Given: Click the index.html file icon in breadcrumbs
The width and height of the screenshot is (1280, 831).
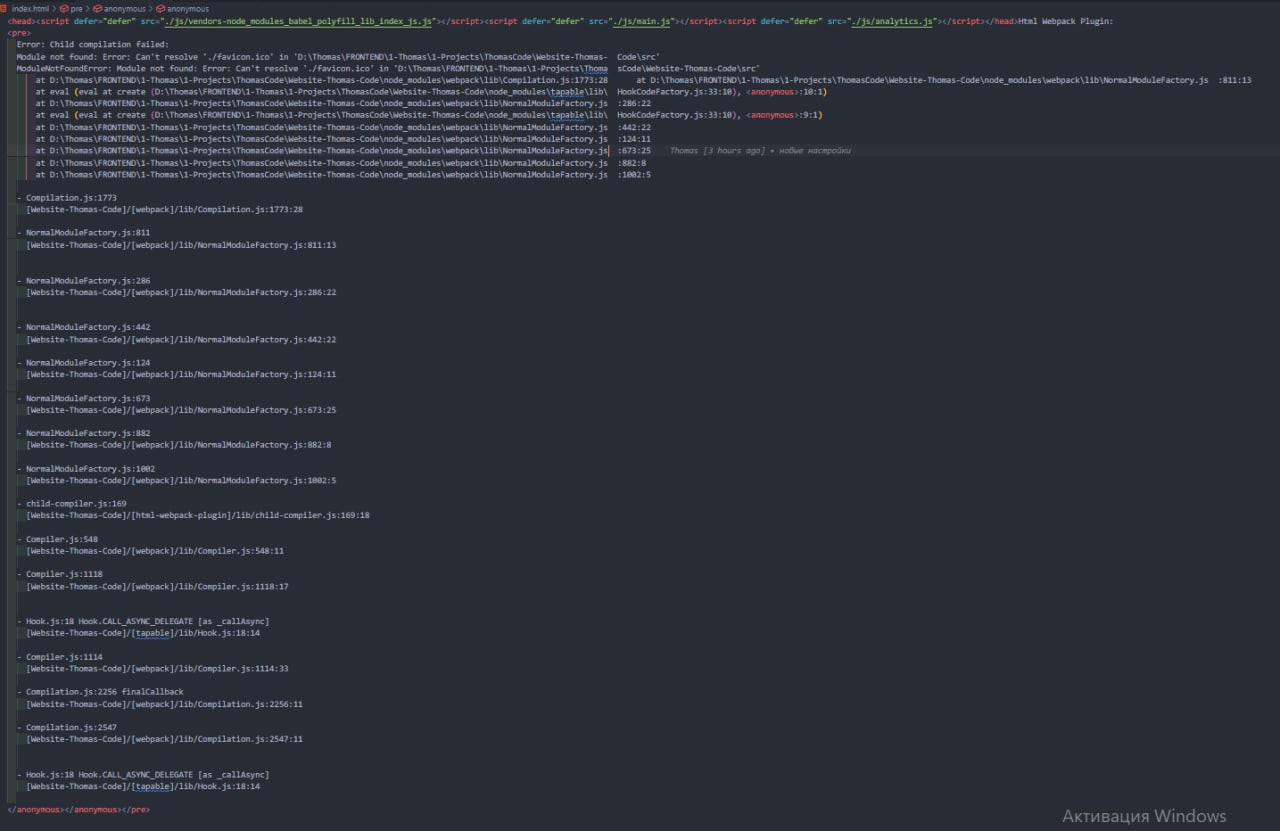Looking at the screenshot, I should tap(5, 8).
